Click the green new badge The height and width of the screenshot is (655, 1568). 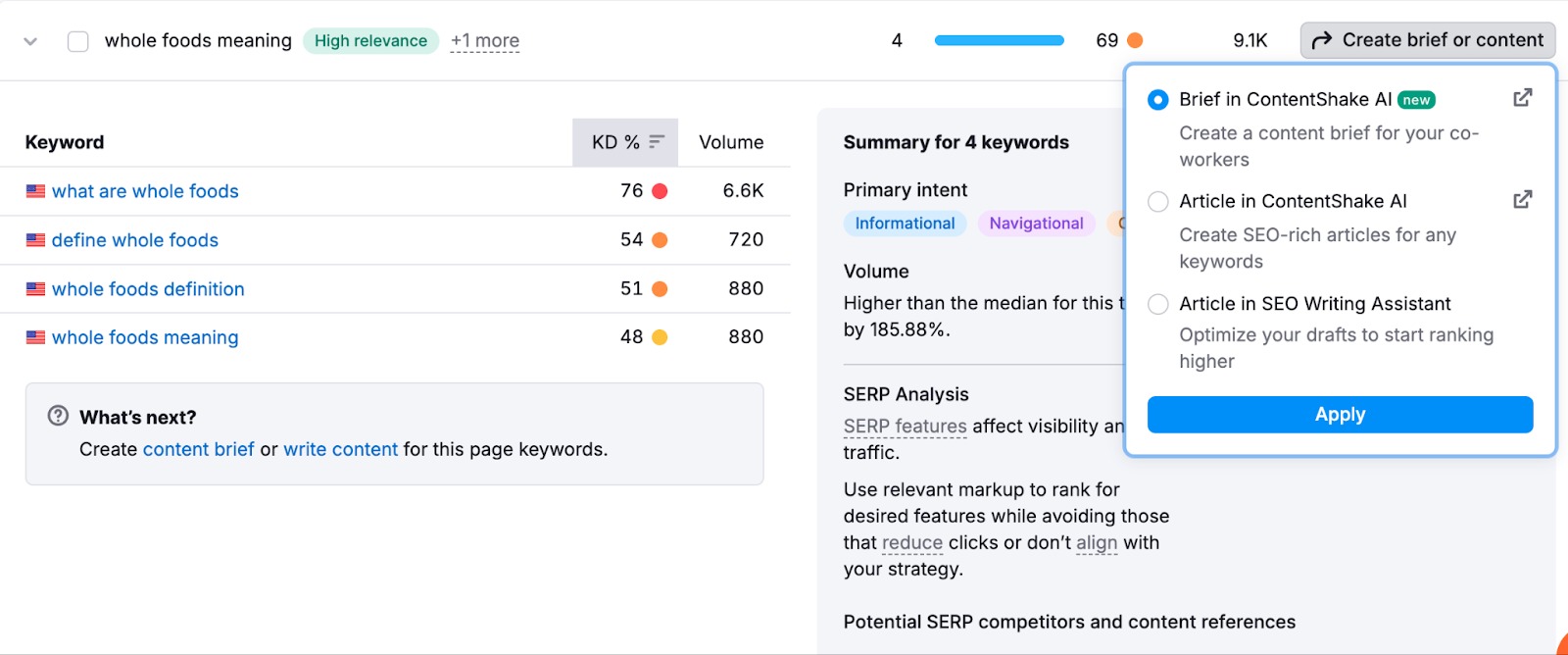1416,100
